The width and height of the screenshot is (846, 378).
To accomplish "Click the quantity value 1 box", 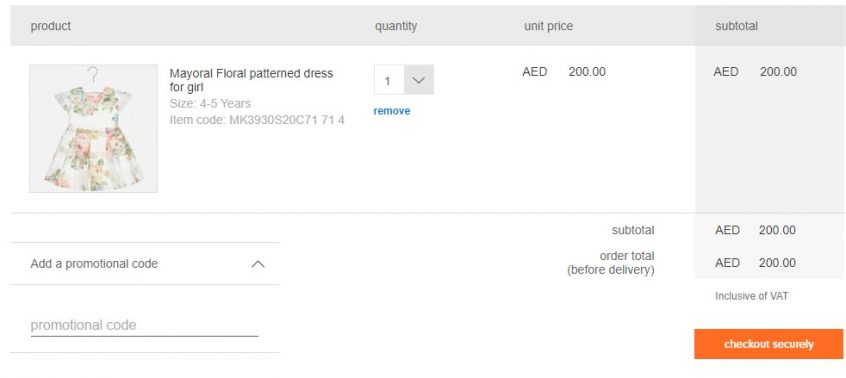I will pos(388,80).
